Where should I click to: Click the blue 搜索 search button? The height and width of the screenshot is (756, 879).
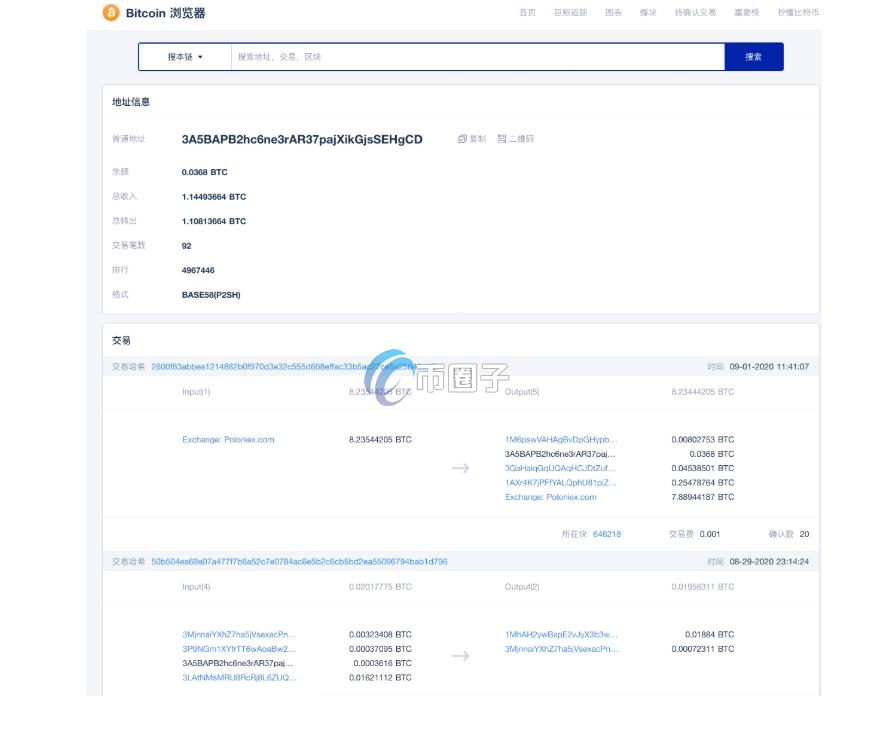pyautogui.click(x=753, y=57)
